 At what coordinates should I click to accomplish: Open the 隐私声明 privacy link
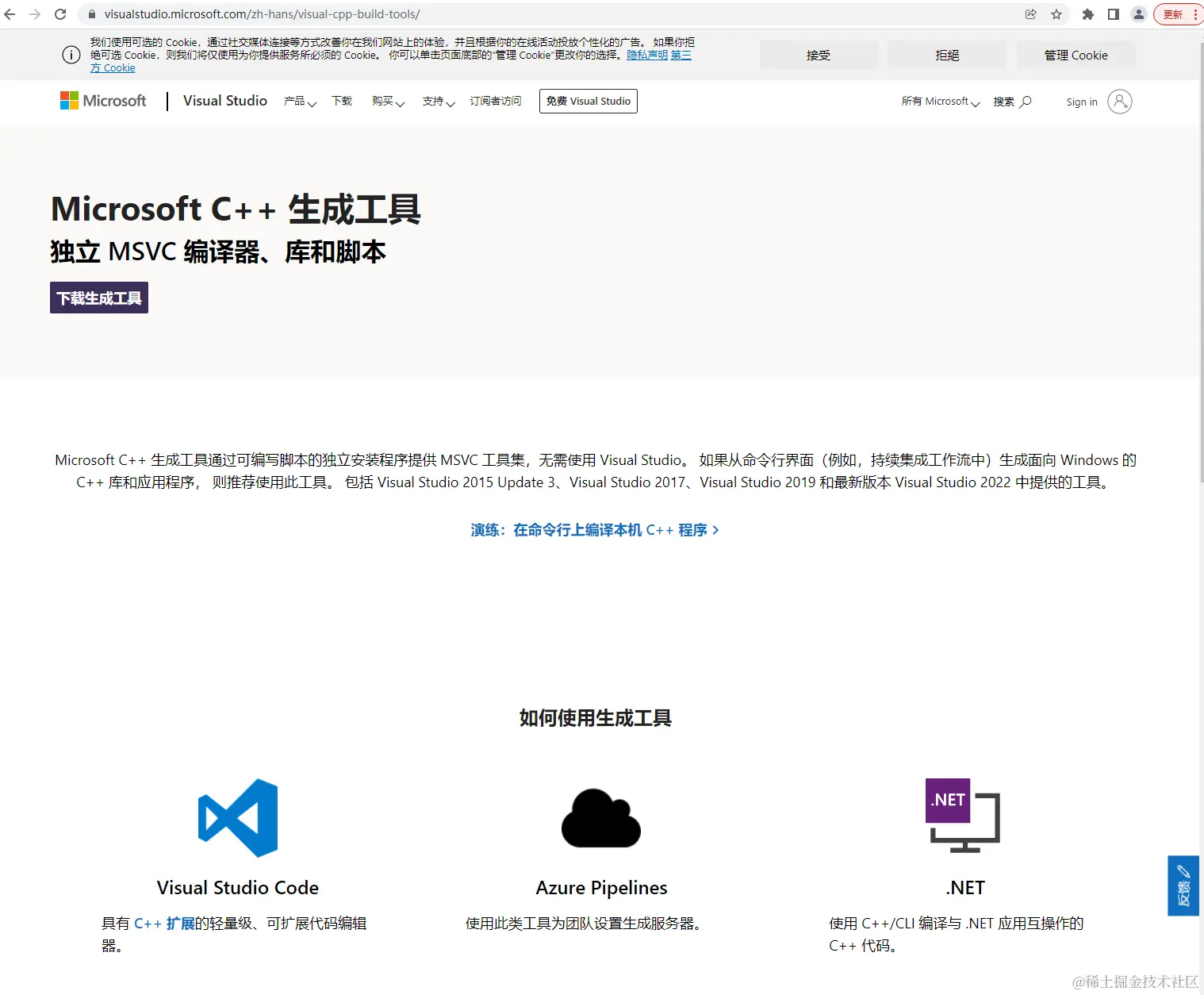pos(647,55)
